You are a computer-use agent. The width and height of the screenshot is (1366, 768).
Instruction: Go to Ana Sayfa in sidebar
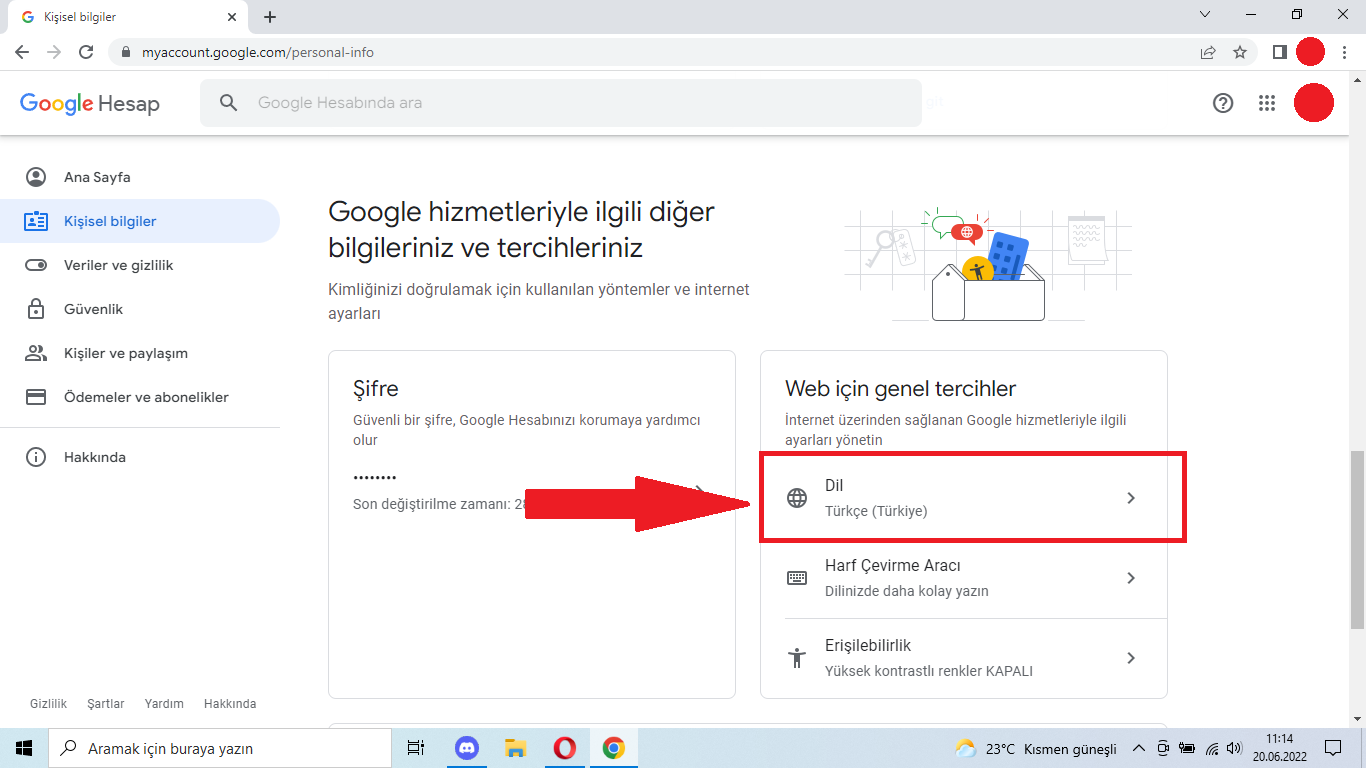tap(97, 177)
